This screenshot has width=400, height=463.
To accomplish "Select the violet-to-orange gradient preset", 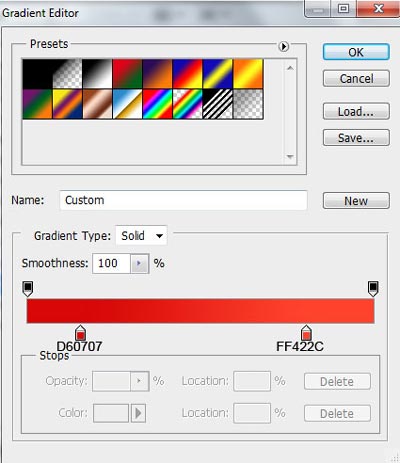I will click(x=157, y=74).
